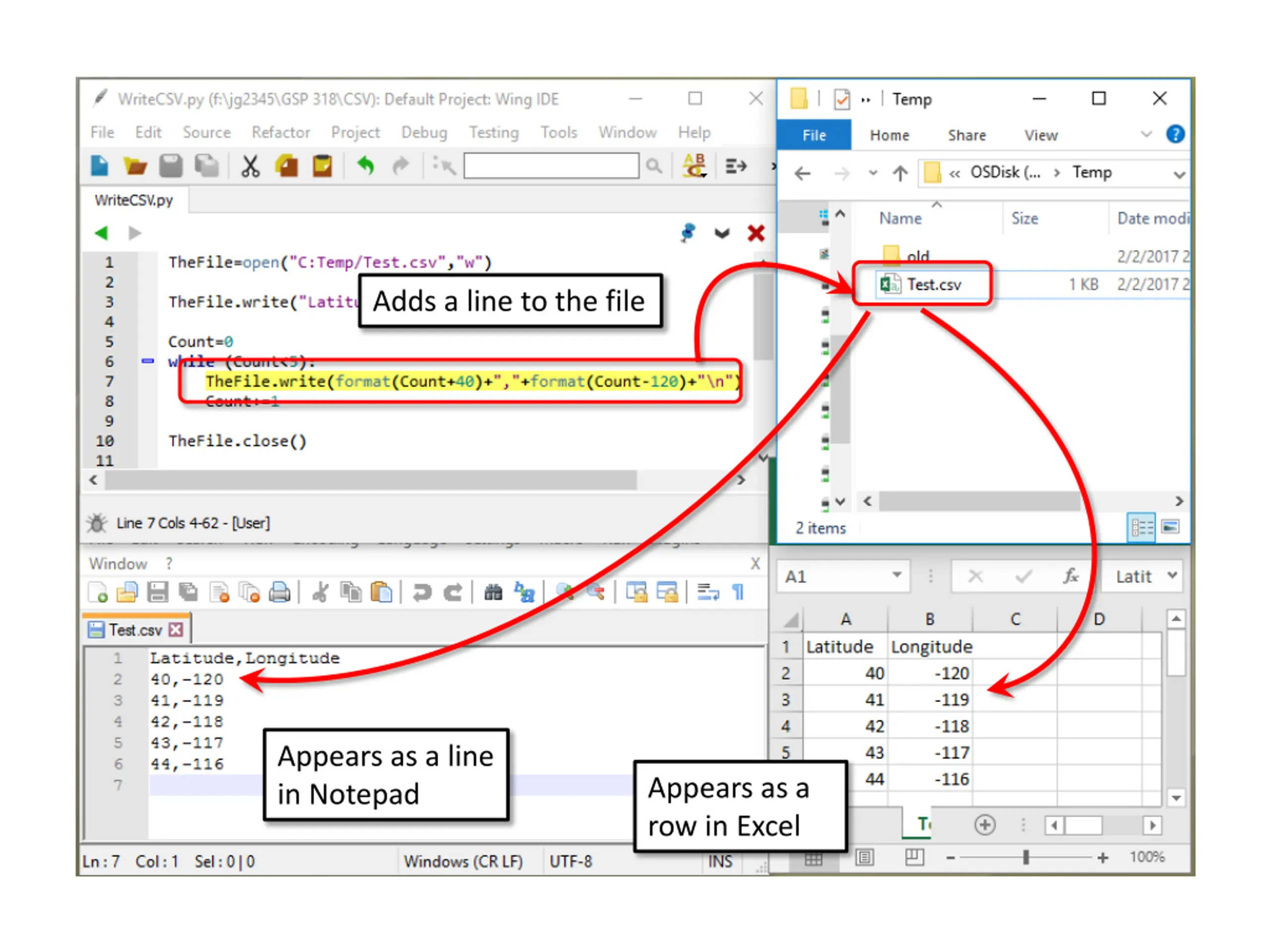This screenshot has width=1270, height=952.
Task: Click the Explorer Back arrow button
Action: [x=802, y=173]
